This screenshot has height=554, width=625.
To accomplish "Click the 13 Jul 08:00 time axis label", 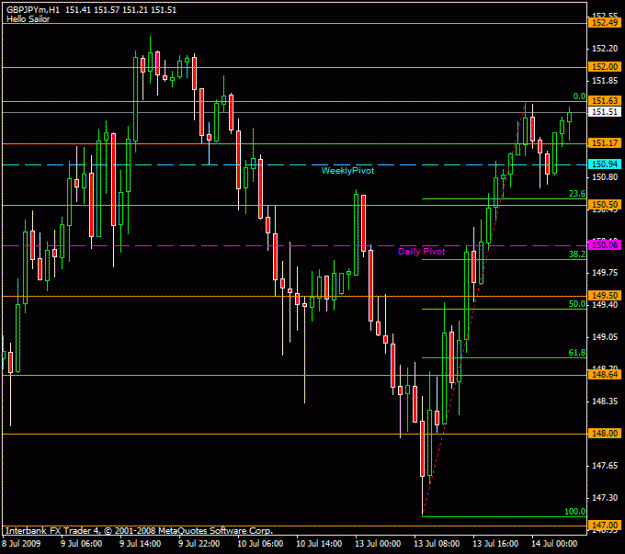I will pos(437,544).
